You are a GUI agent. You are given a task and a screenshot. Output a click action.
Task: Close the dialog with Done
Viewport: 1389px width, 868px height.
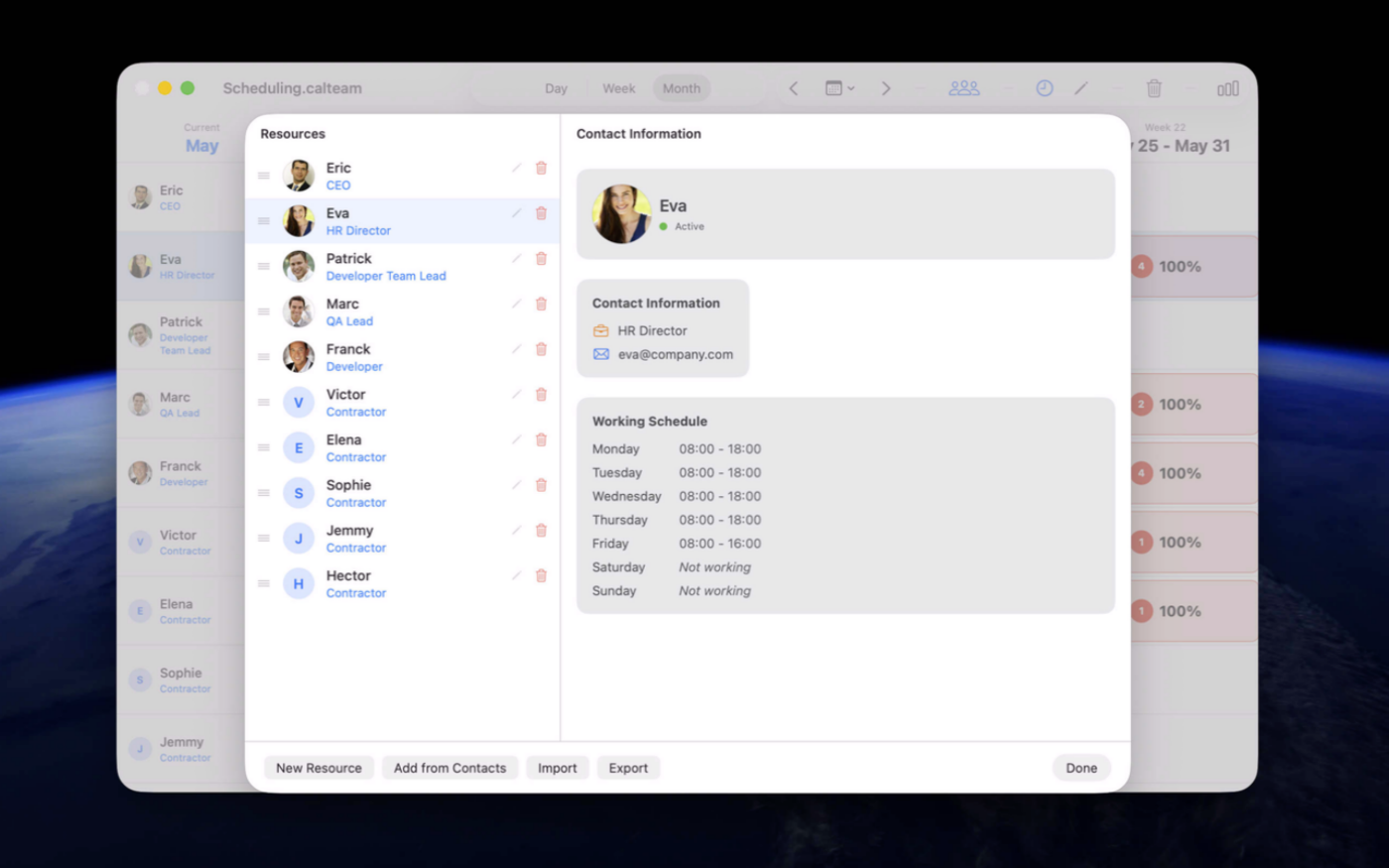1081,768
